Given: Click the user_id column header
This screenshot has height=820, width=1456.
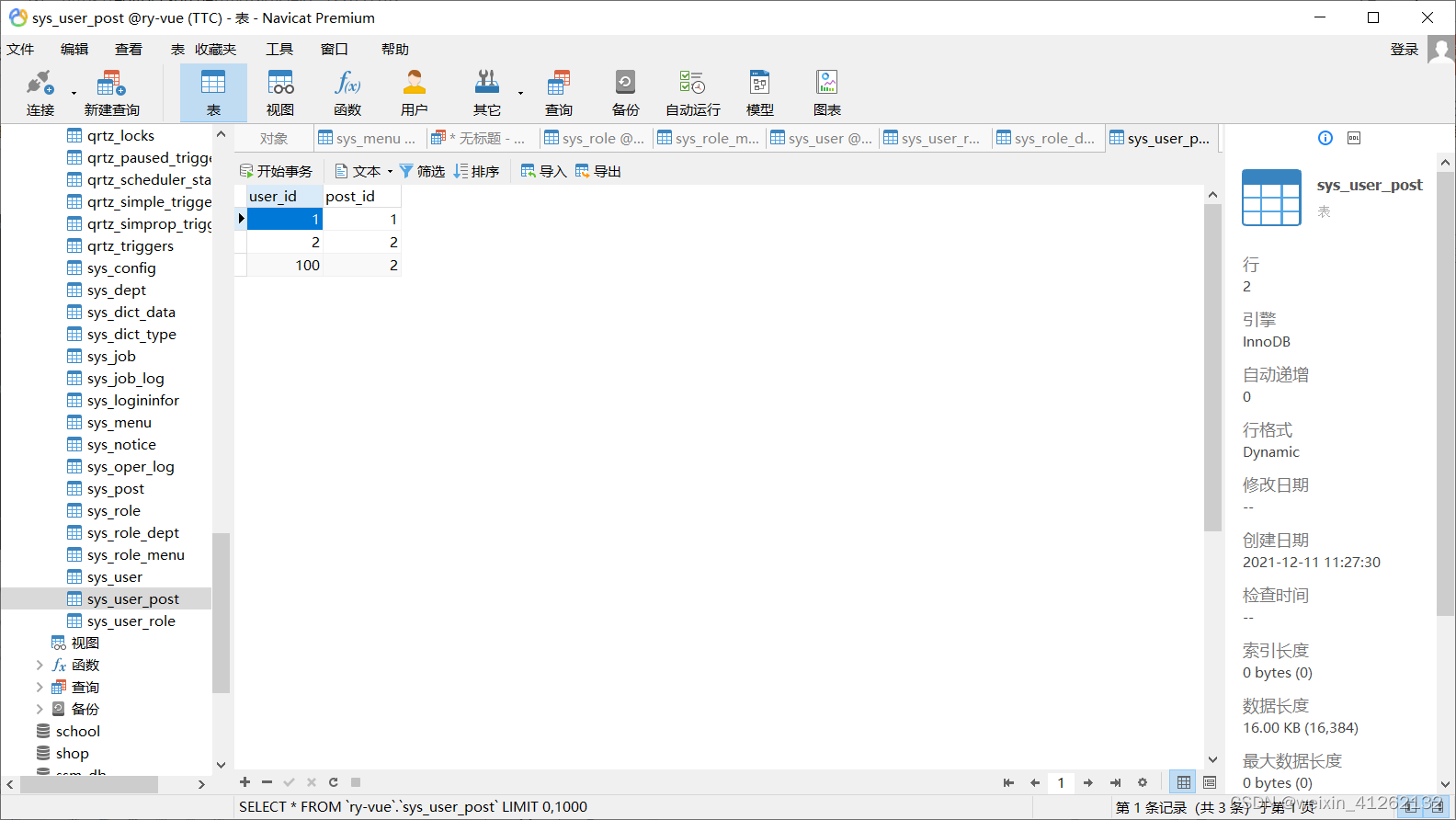Looking at the screenshot, I should coord(285,196).
